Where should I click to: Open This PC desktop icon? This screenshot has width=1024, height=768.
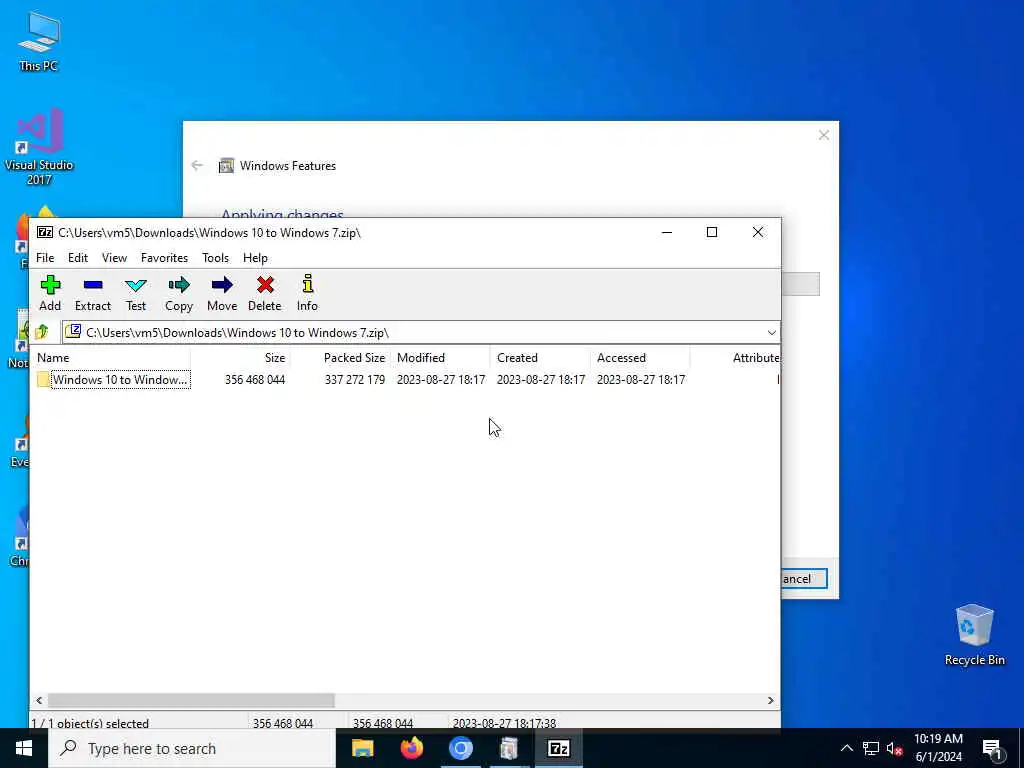coord(39,40)
